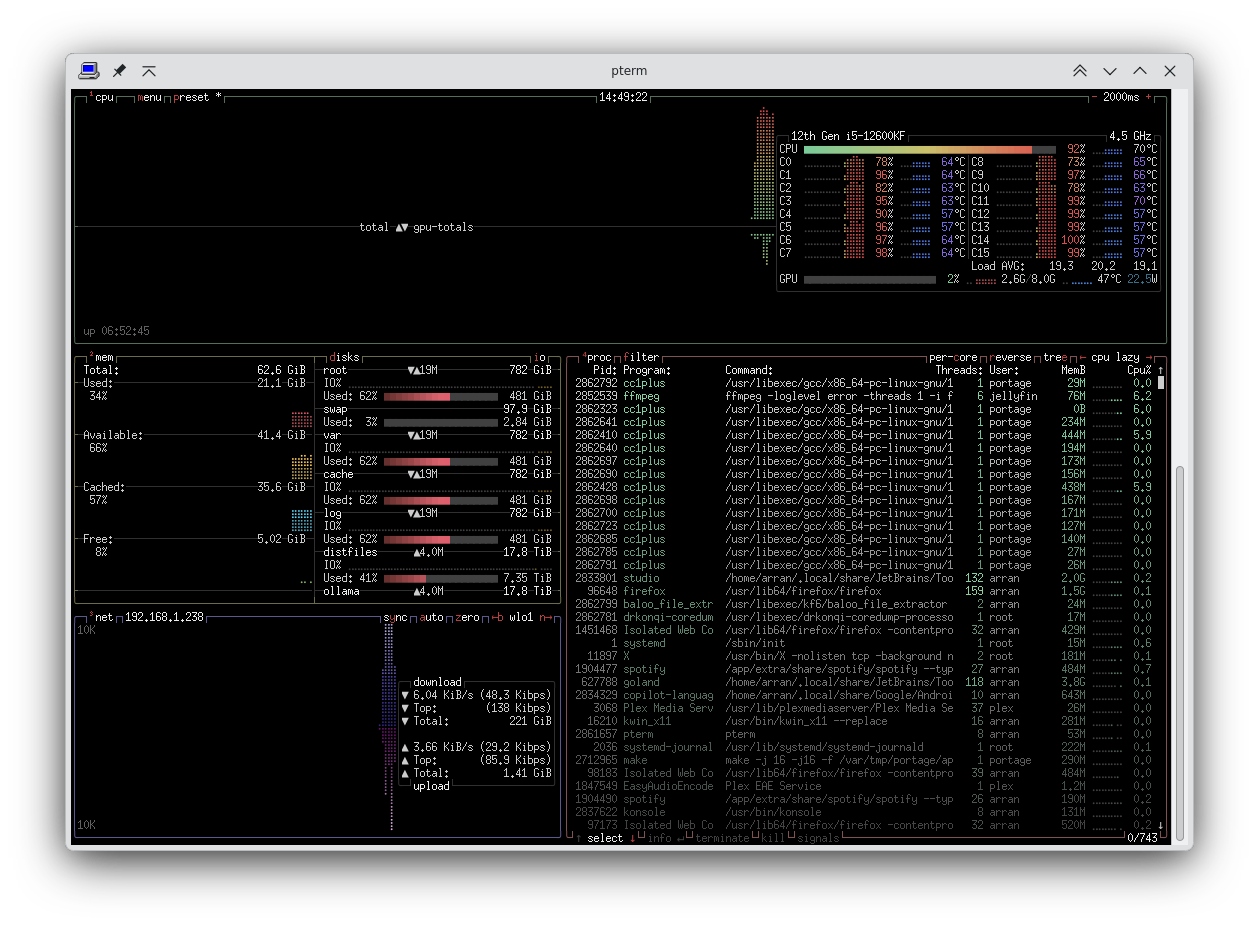Select the kwin_x11 process row
Image resolution: width=1259 pixels, height=928 pixels.
click(865, 721)
